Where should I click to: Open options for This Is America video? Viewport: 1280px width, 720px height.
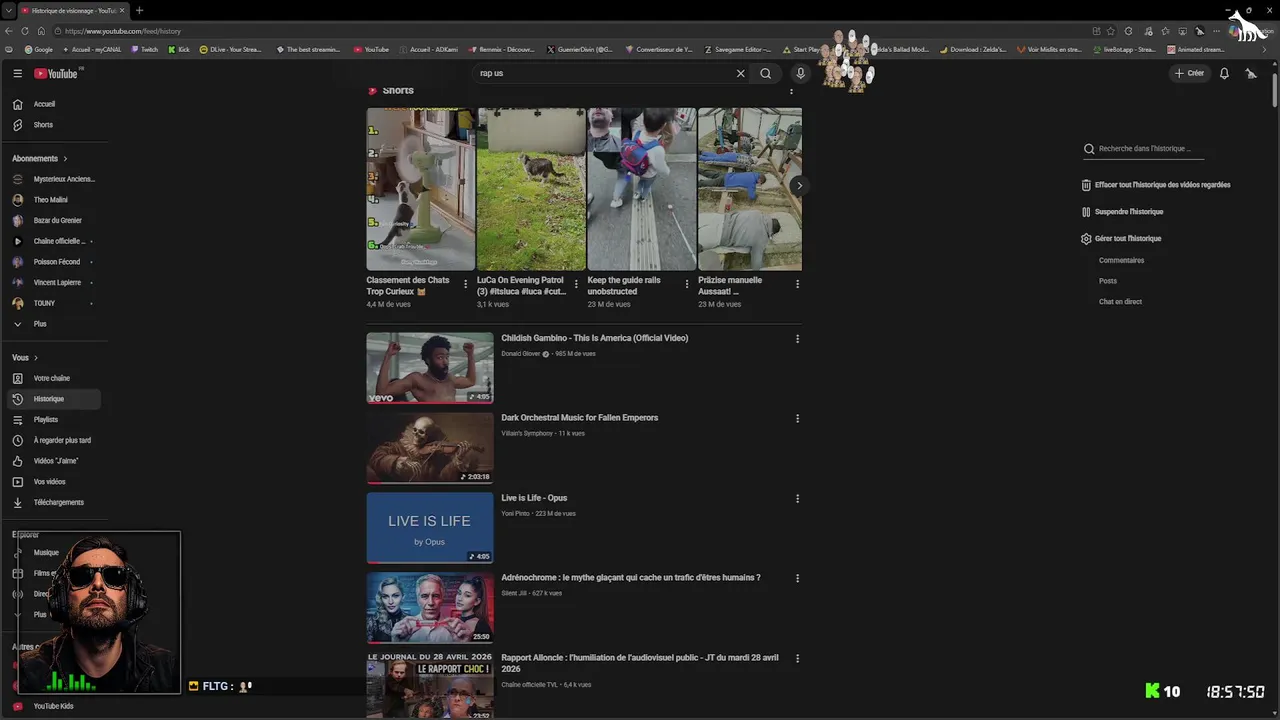click(x=797, y=339)
